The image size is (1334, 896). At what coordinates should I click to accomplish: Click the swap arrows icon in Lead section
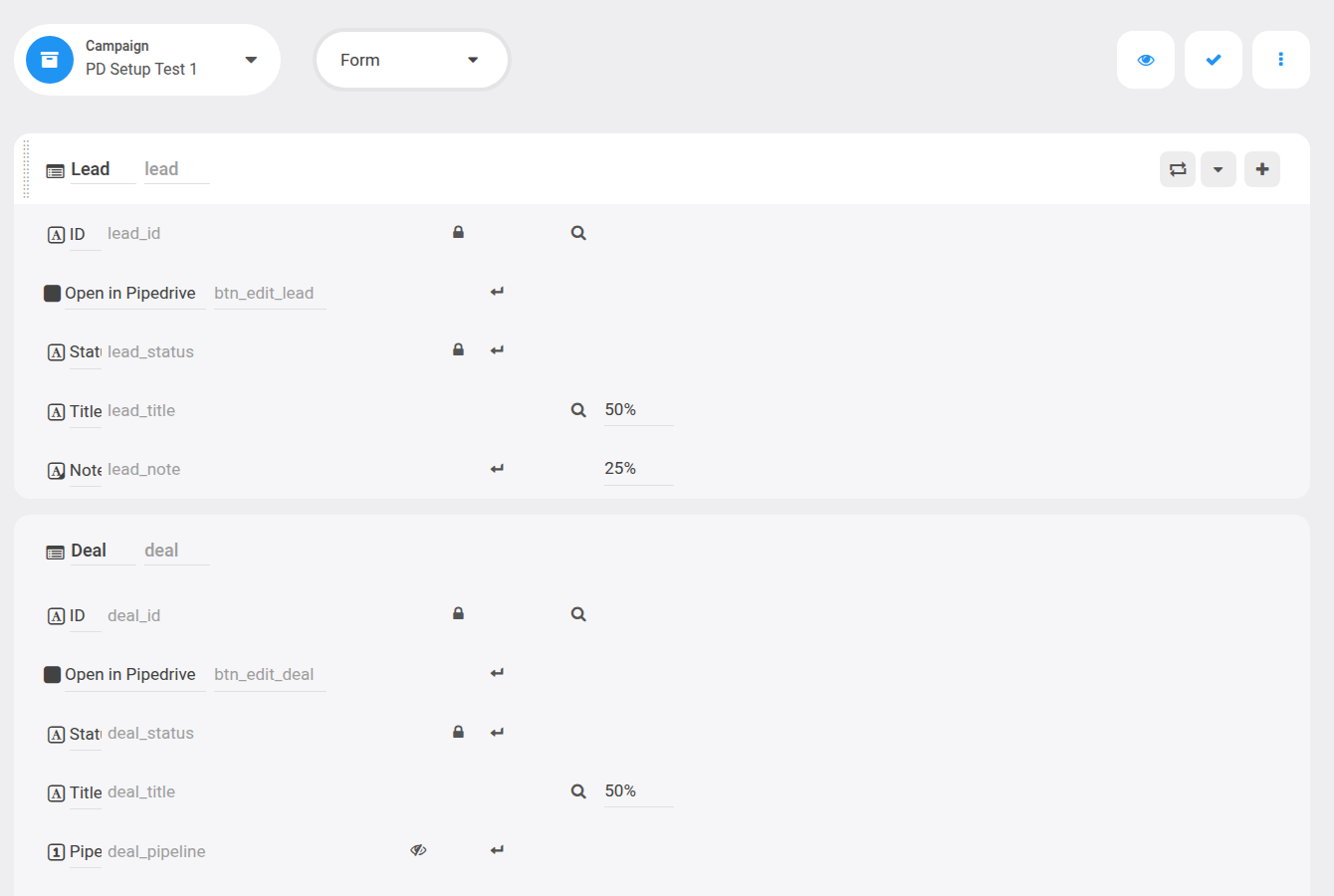(x=1178, y=169)
